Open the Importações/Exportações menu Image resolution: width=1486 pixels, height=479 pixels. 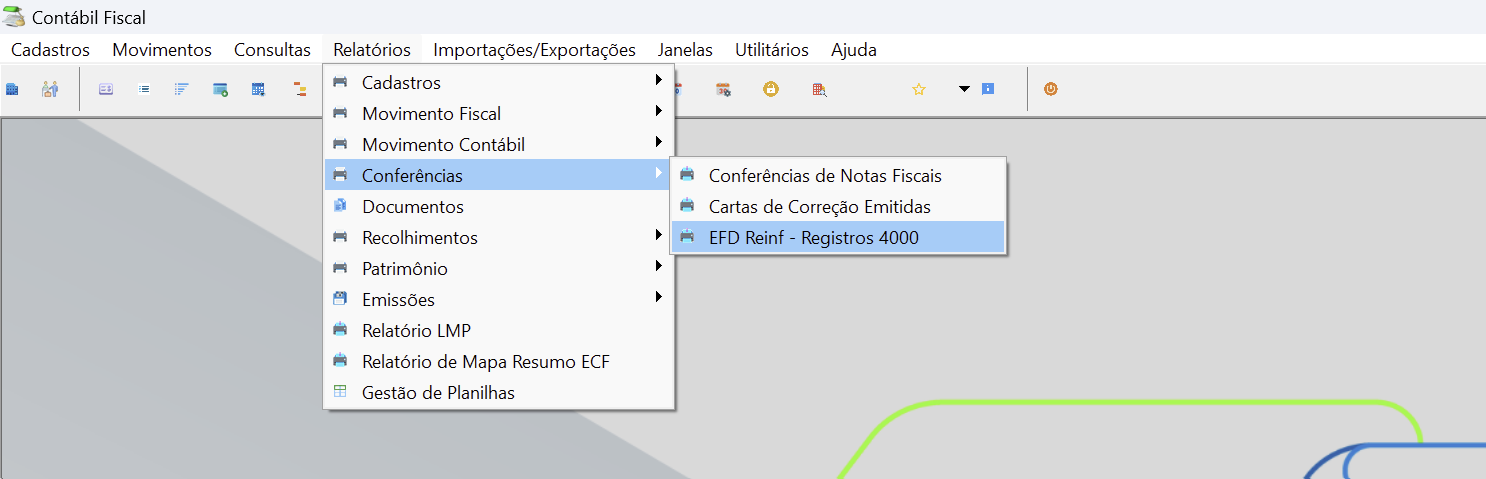[534, 50]
